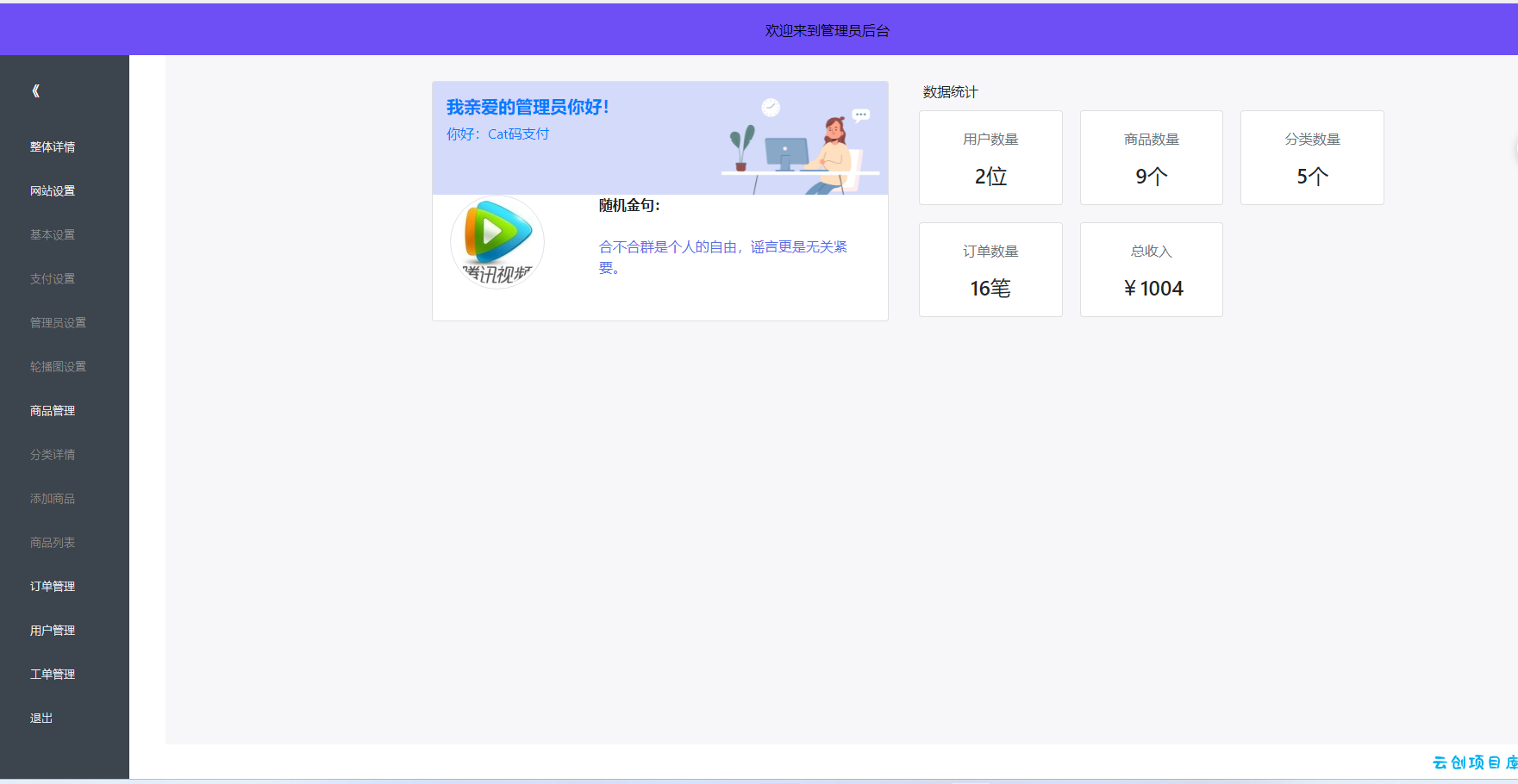The height and width of the screenshot is (784, 1518).
Task: Click the 总收入 statistics card
Action: pos(1152,270)
